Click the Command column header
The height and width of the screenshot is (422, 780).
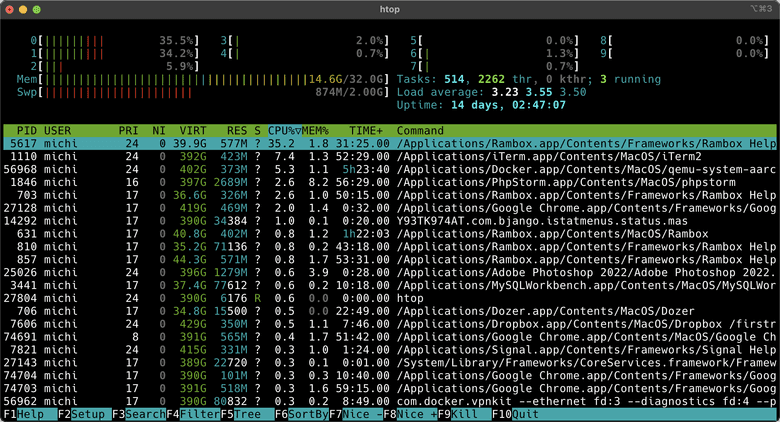point(420,130)
